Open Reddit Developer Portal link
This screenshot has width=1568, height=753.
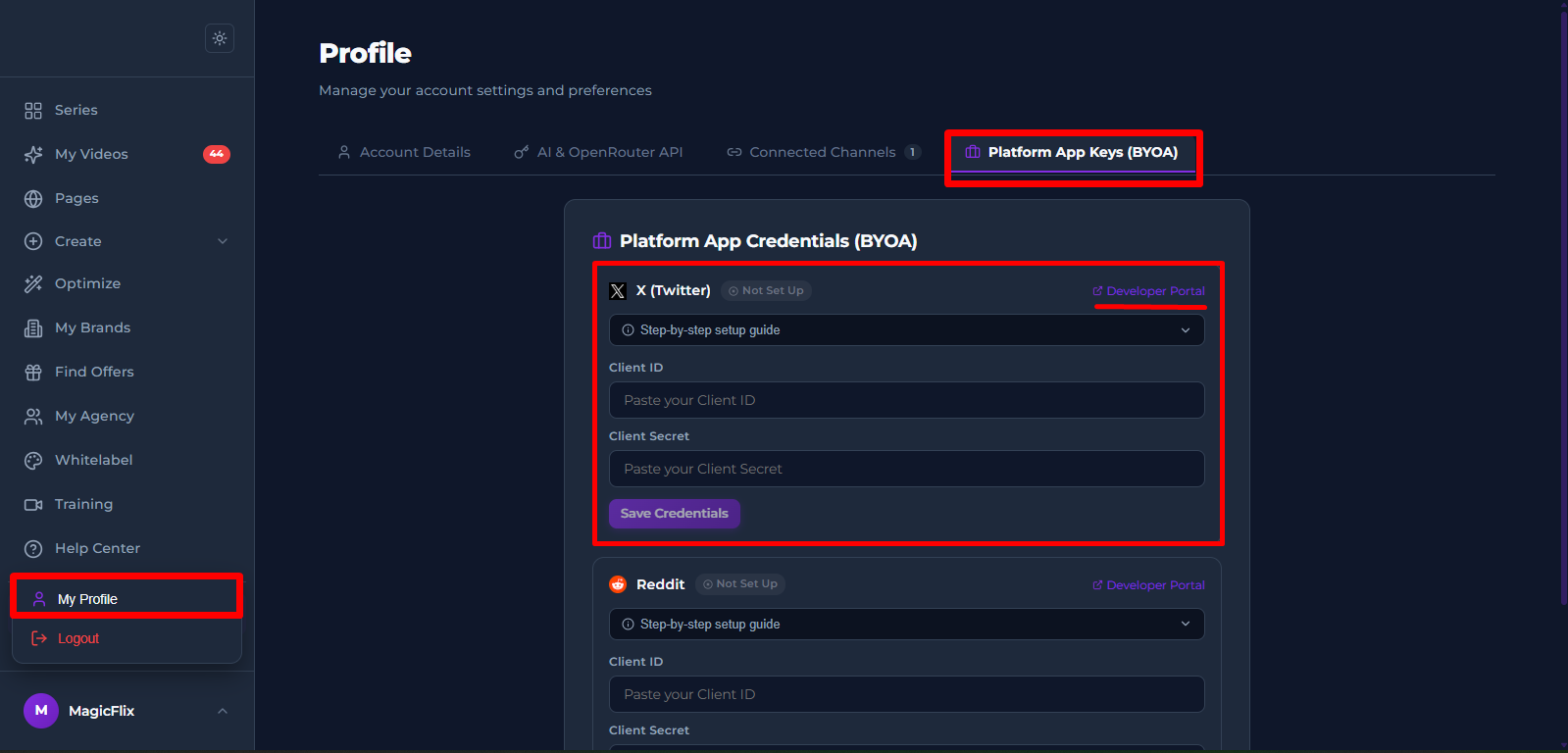[1149, 585]
